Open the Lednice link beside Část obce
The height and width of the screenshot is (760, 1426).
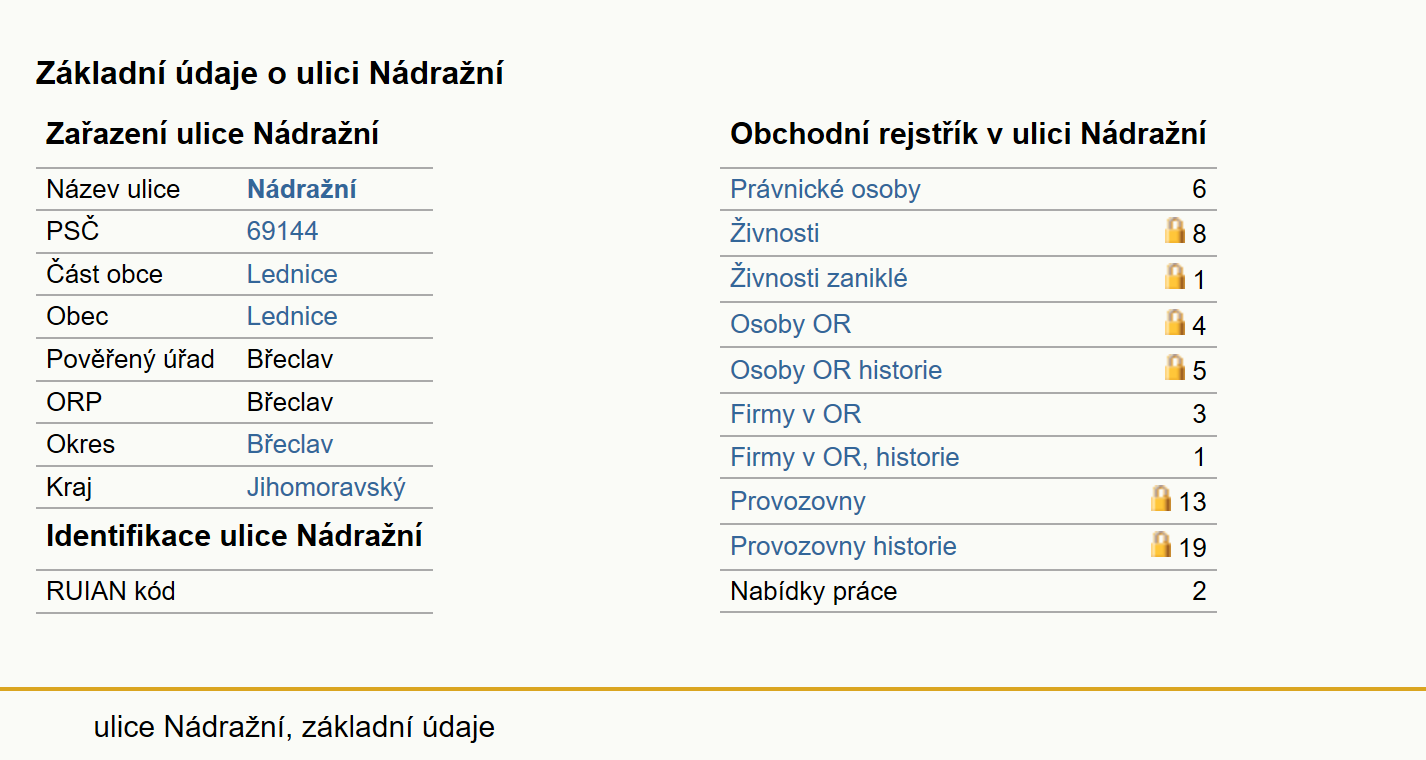coord(292,274)
